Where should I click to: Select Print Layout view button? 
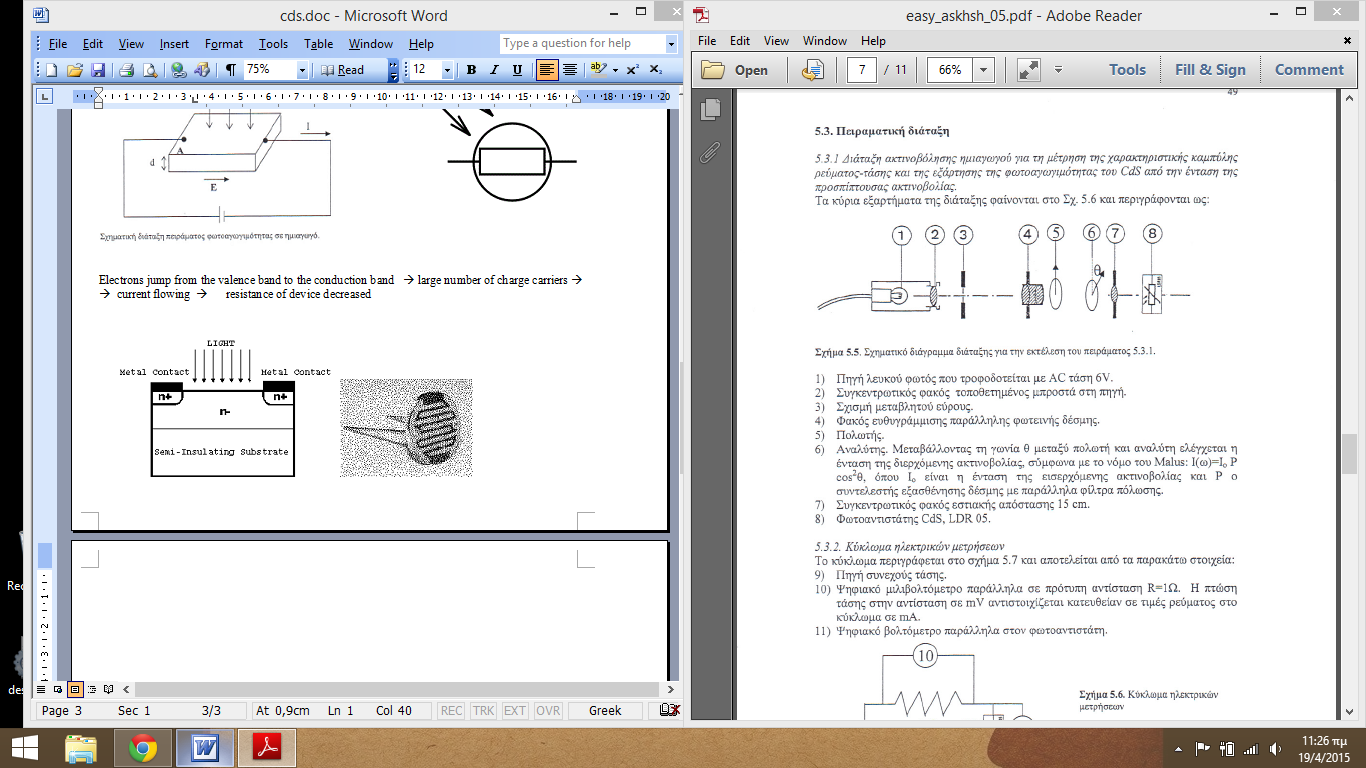(75, 689)
